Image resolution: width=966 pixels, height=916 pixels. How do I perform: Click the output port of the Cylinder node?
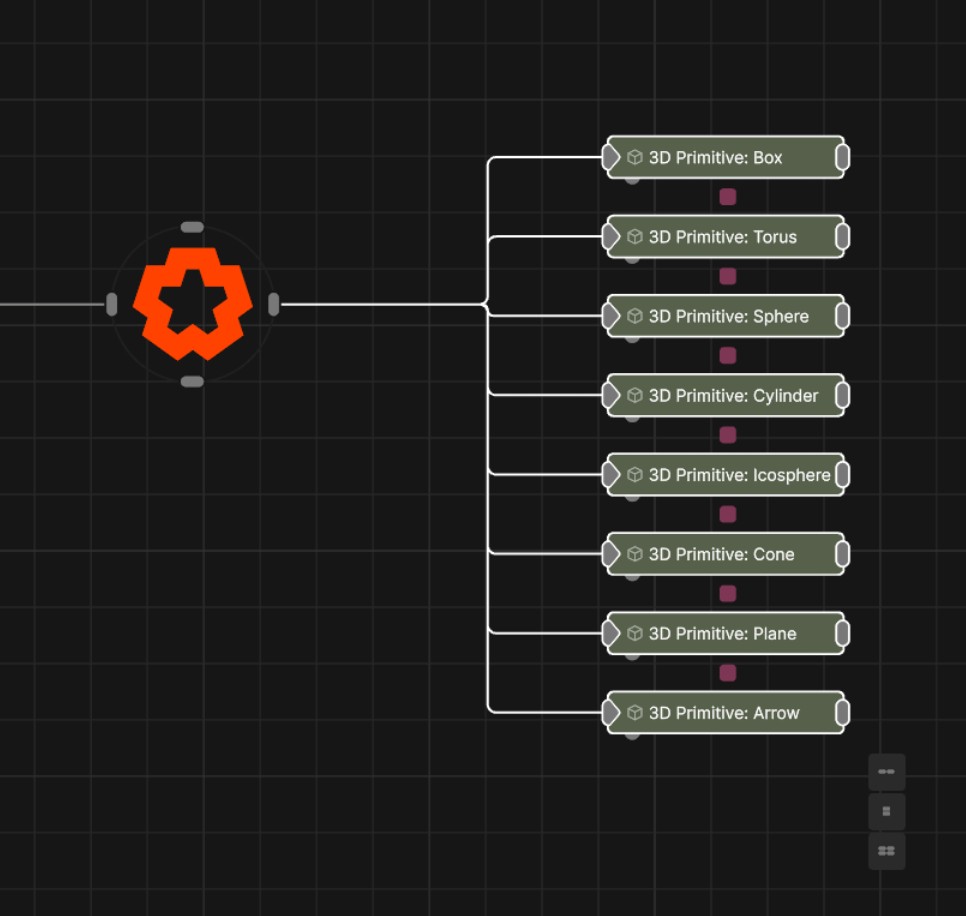point(842,396)
